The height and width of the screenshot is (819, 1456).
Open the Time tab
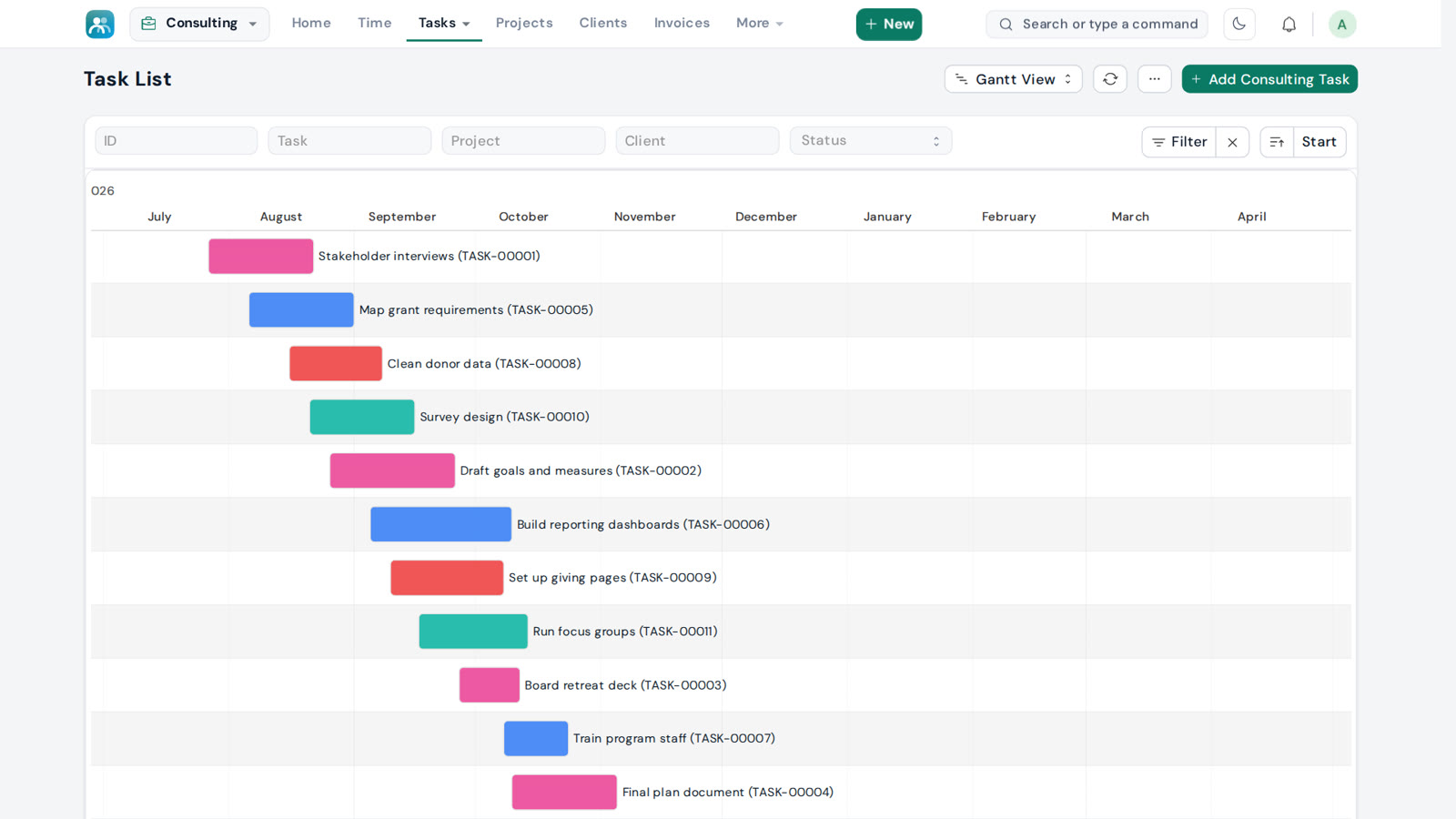pyautogui.click(x=374, y=24)
